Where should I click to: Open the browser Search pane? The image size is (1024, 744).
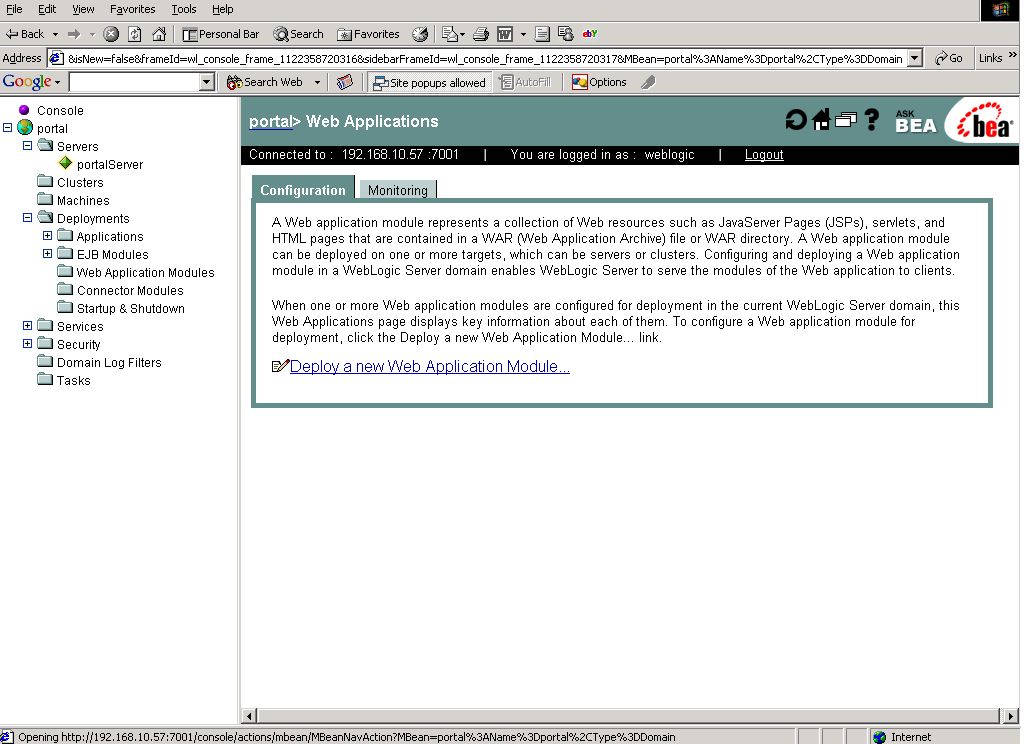point(298,34)
